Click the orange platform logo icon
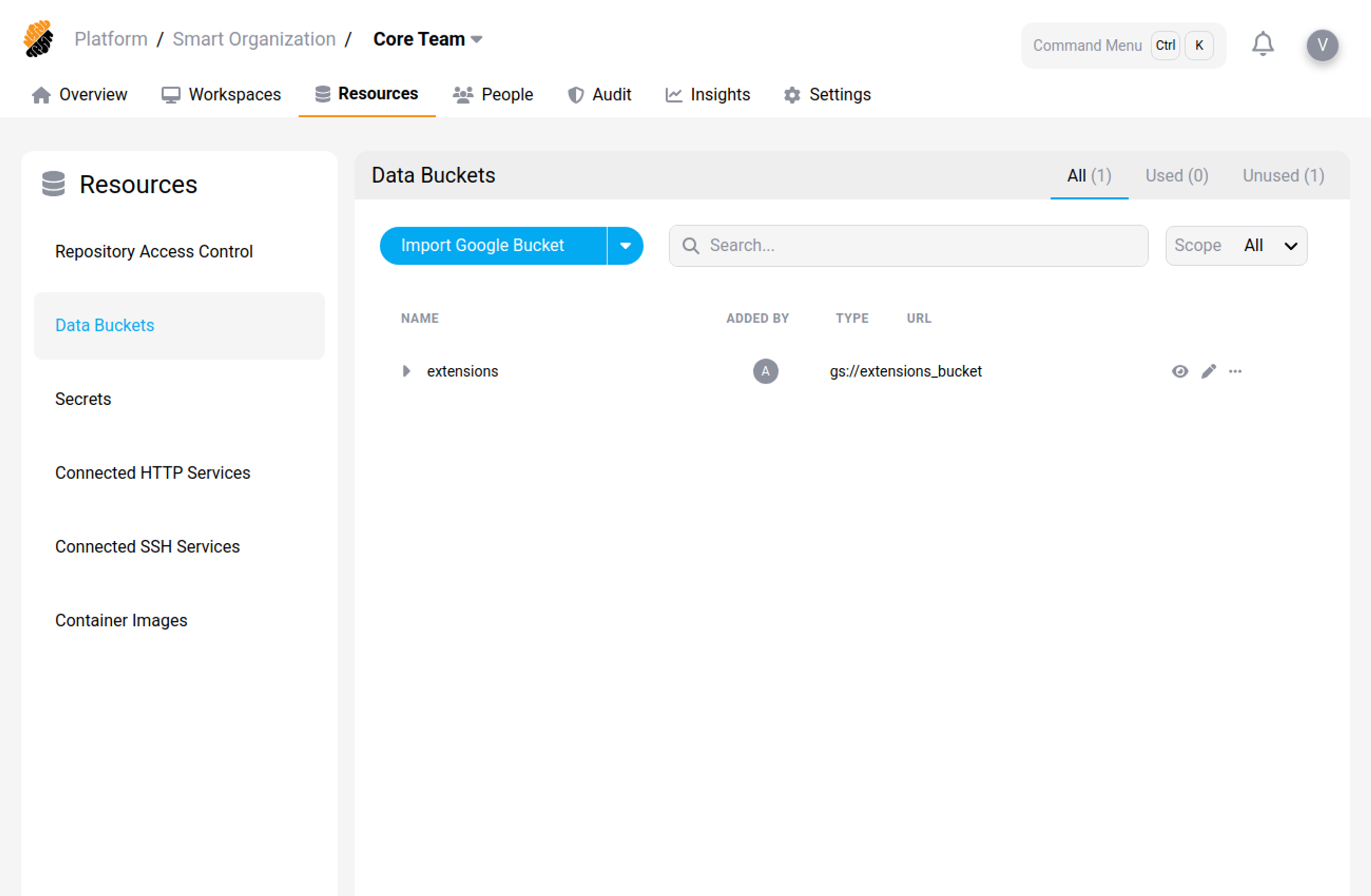1371x896 pixels. [38, 39]
